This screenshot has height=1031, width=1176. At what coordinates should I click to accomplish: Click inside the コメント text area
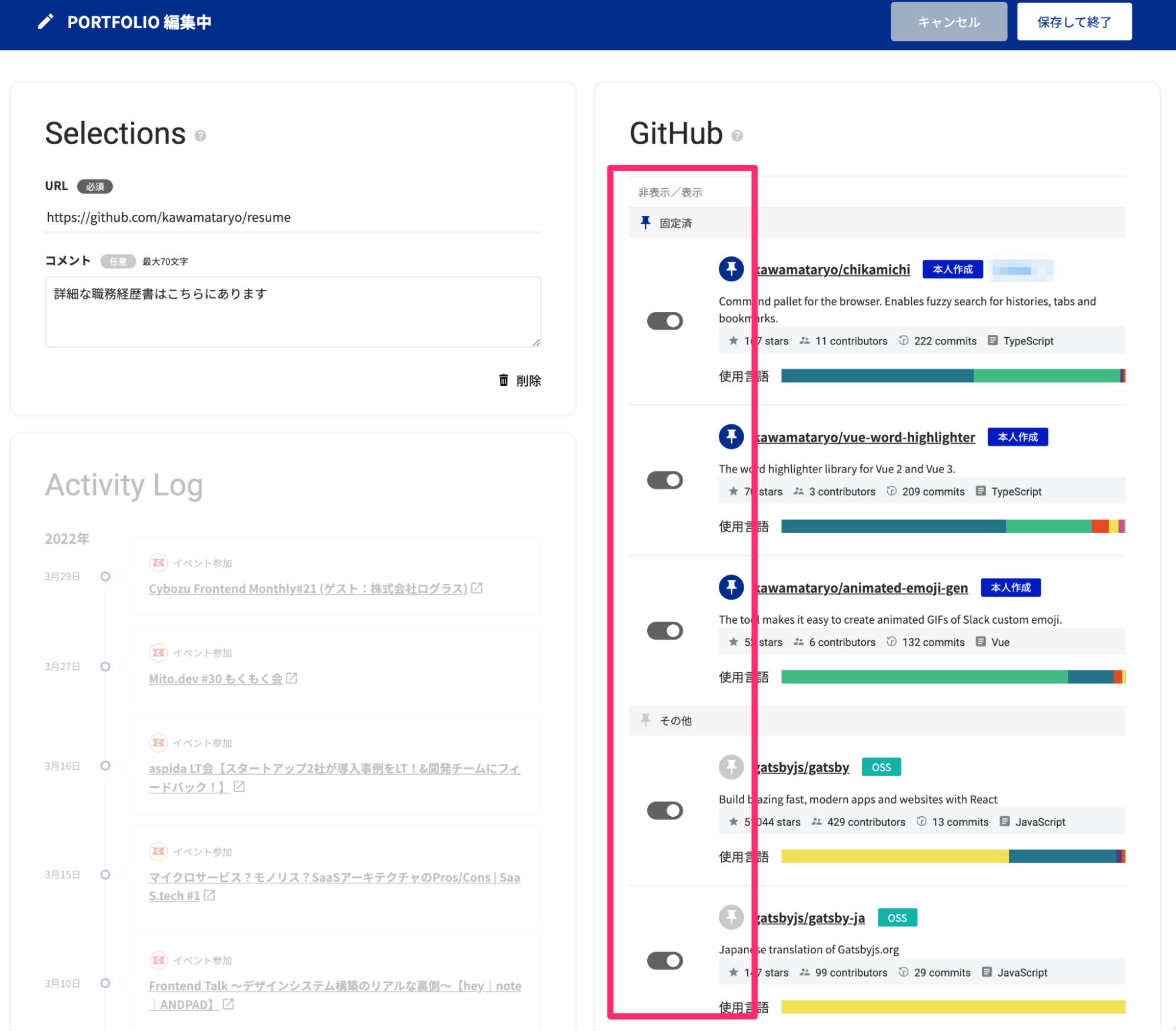point(292,312)
